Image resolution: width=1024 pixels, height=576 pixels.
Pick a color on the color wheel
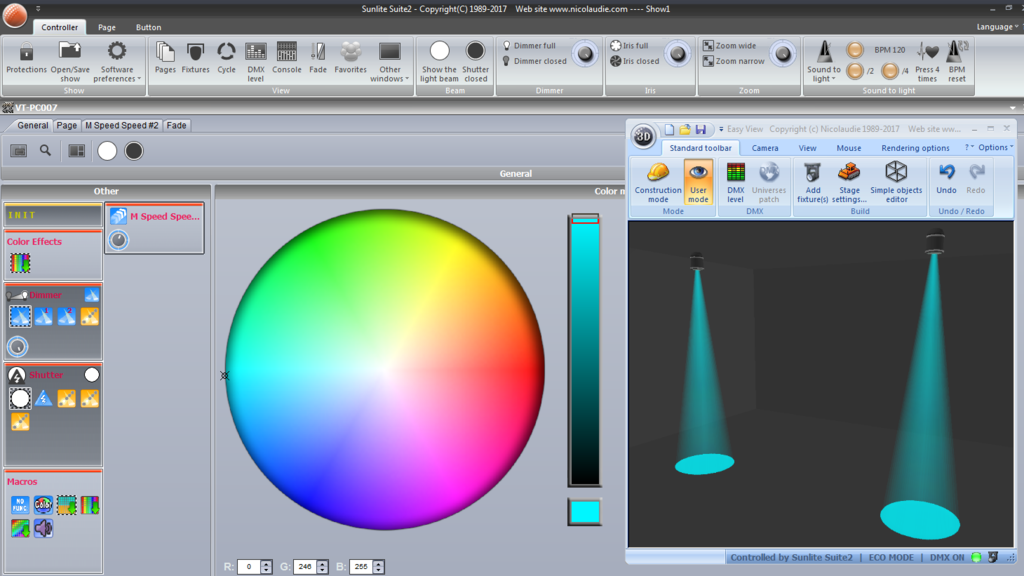(x=385, y=369)
